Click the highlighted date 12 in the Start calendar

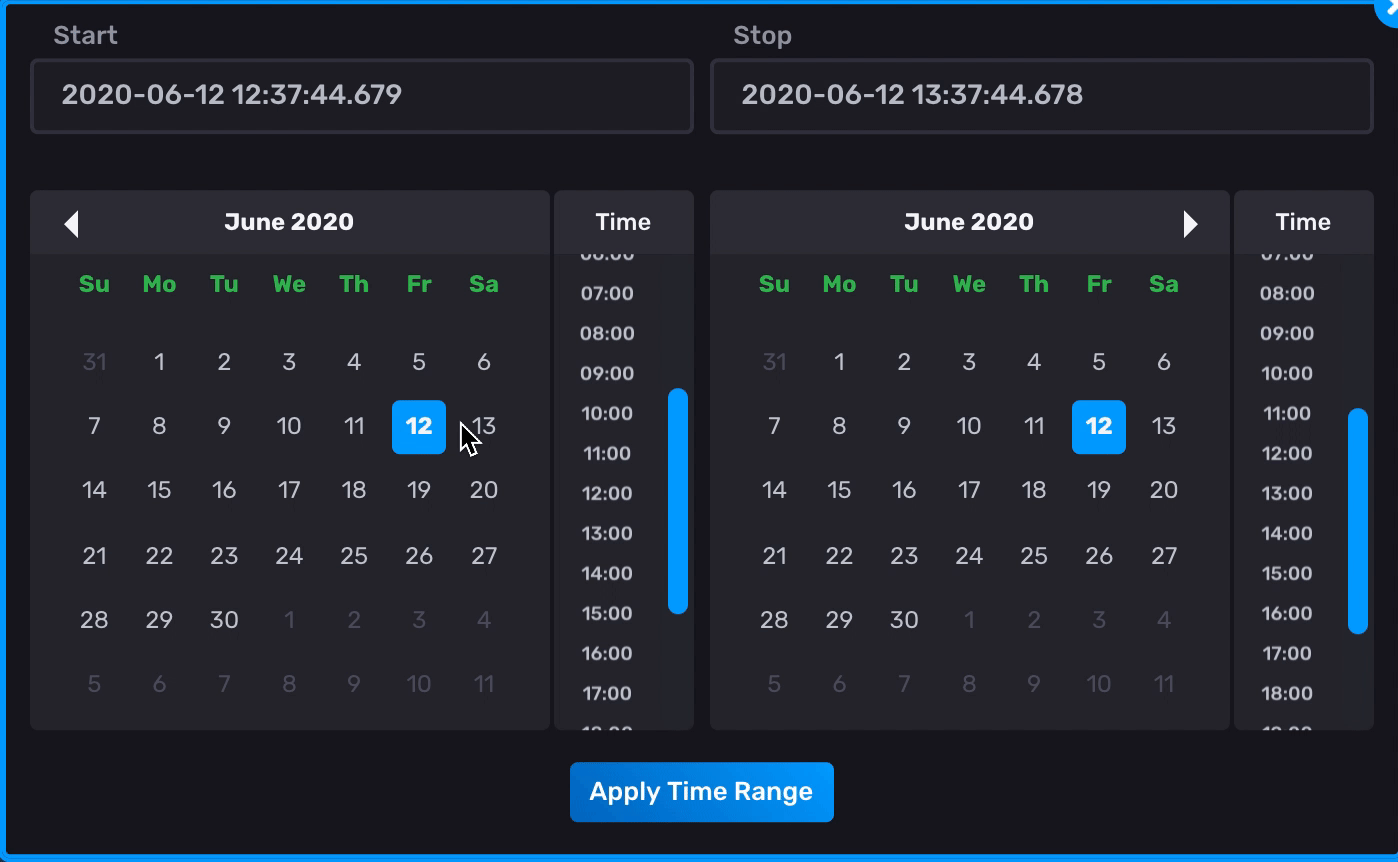(418, 427)
